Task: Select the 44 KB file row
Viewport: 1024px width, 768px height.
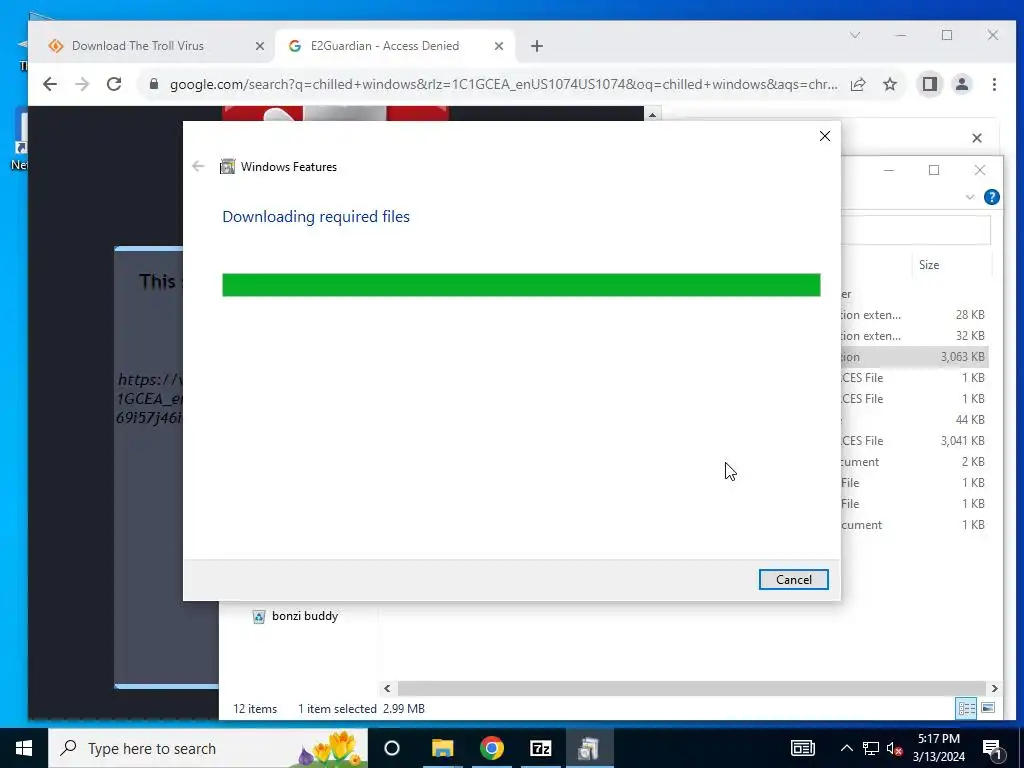Action: (914, 420)
